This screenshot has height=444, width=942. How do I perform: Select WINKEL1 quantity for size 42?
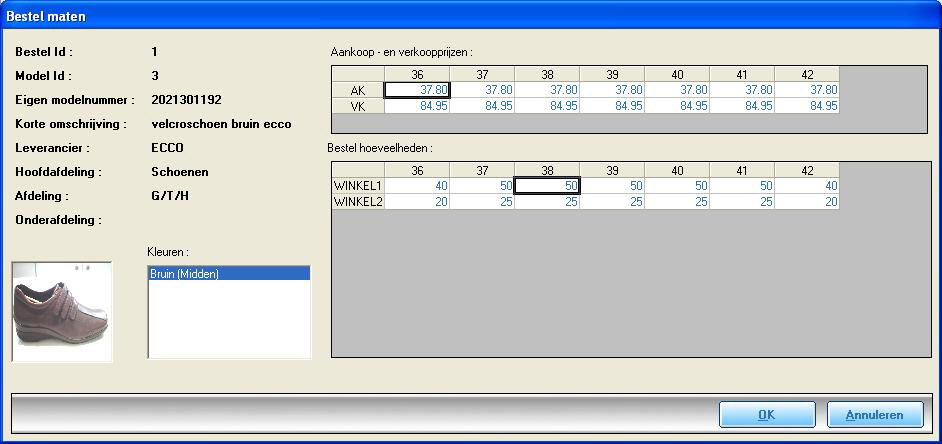pos(806,186)
